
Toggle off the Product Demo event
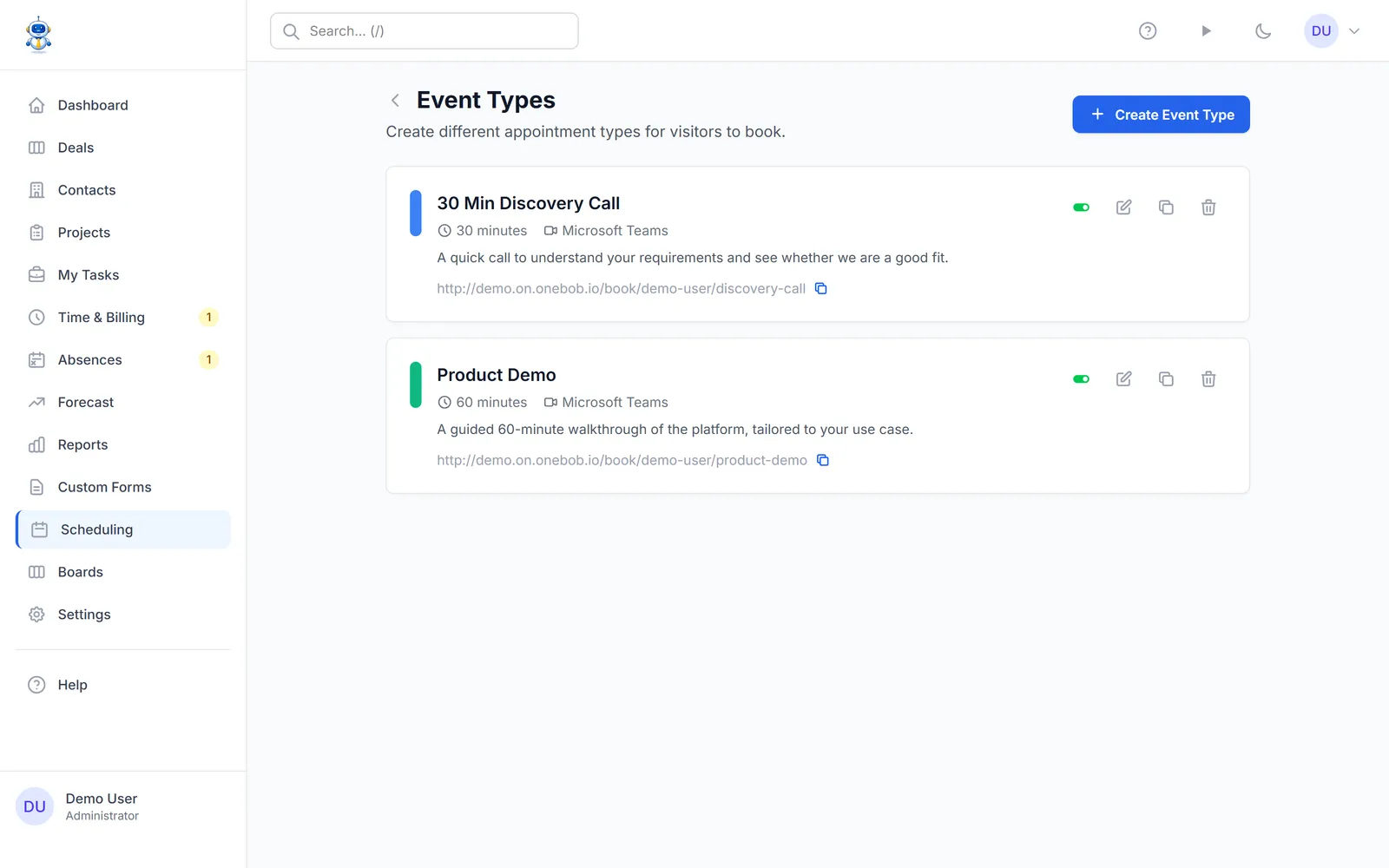[1081, 379]
